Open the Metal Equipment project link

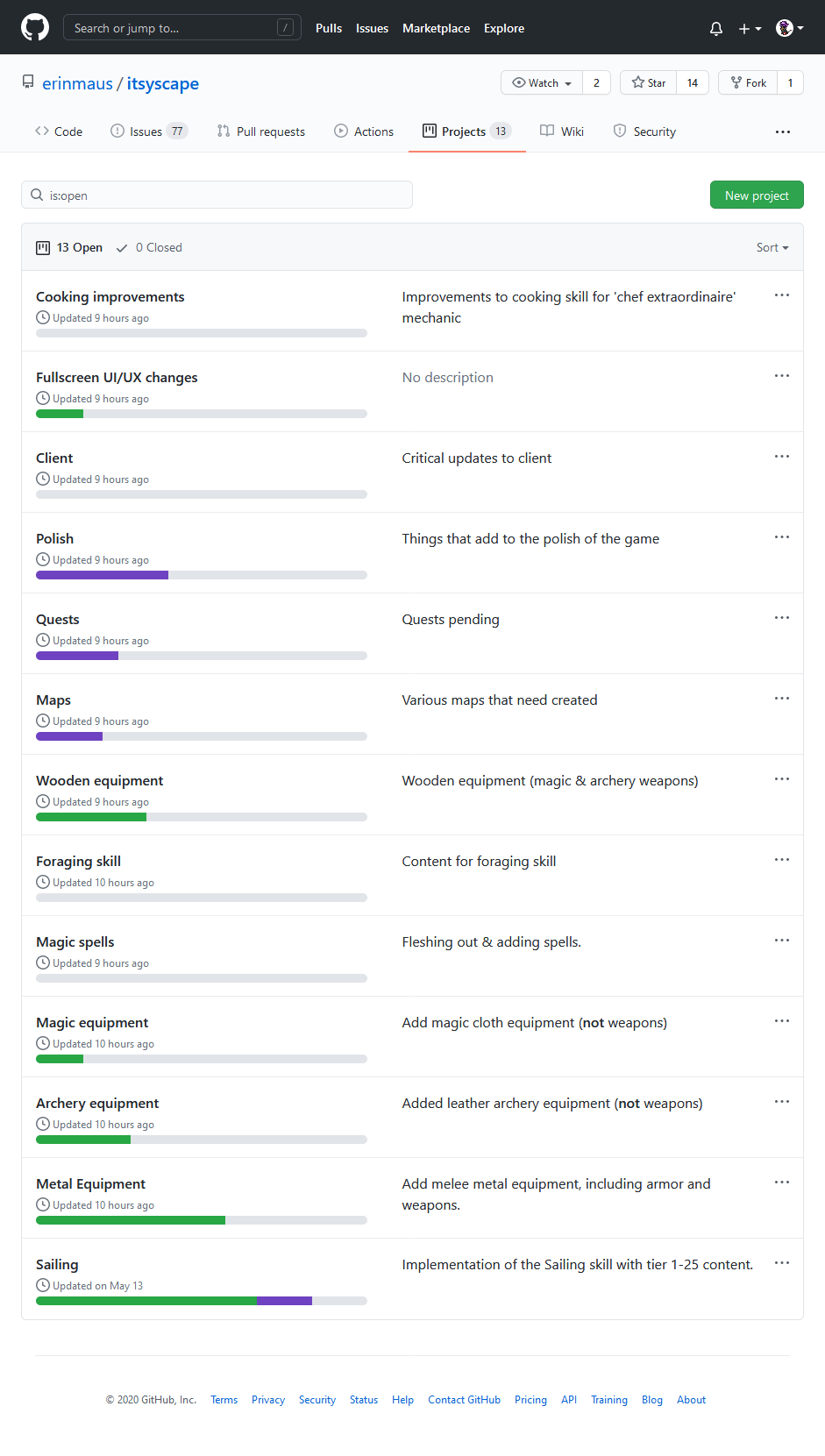(90, 1183)
